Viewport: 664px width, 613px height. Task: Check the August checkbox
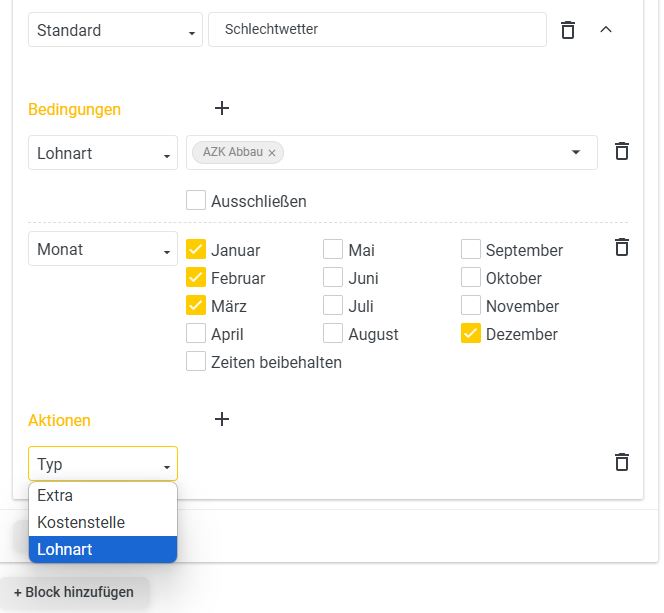333,333
